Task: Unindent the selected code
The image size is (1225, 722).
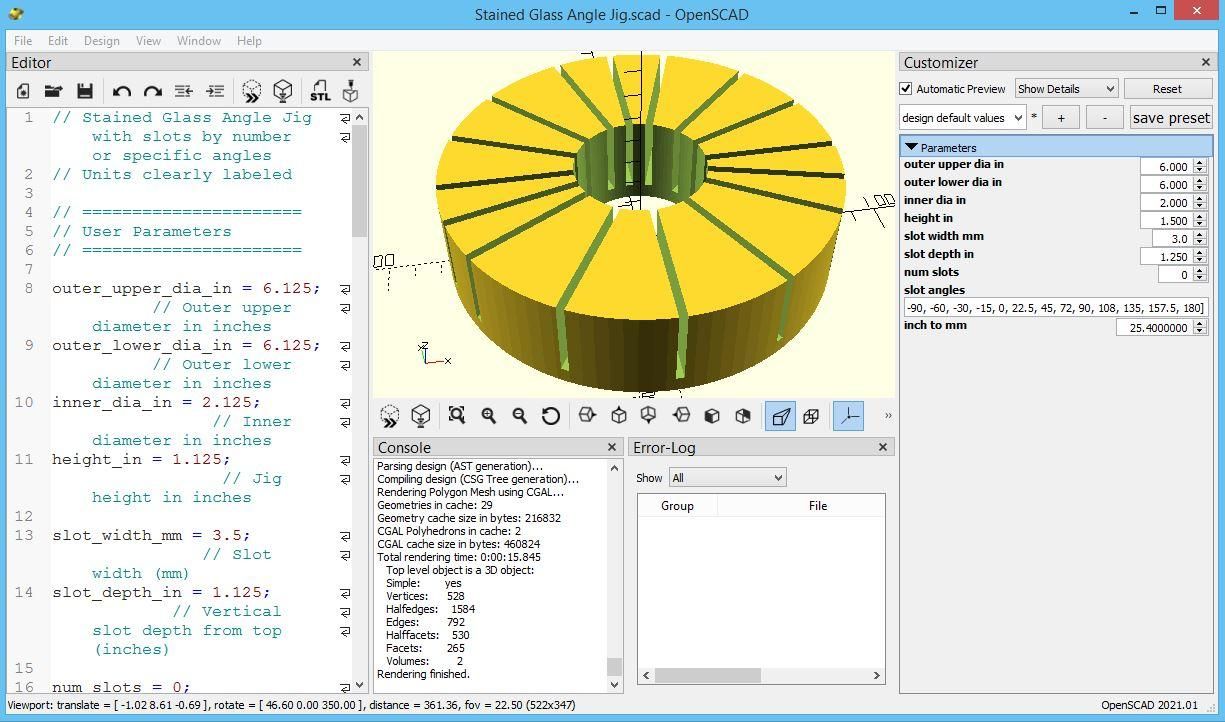Action: click(184, 91)
